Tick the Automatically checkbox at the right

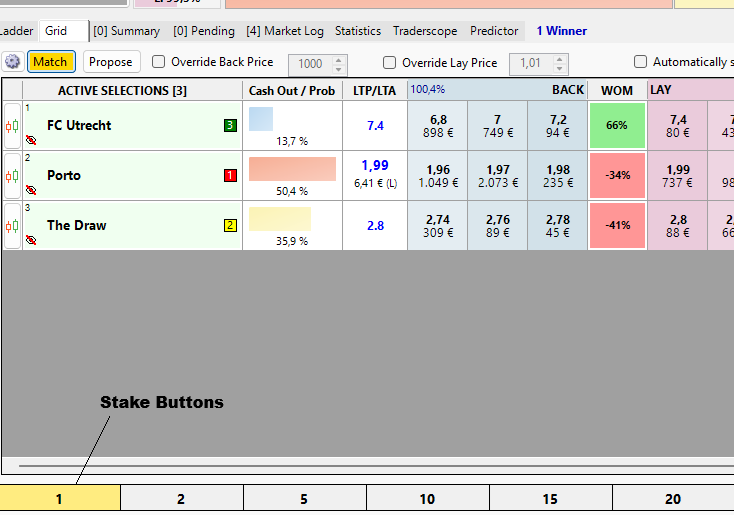click(x=641, y=62)
